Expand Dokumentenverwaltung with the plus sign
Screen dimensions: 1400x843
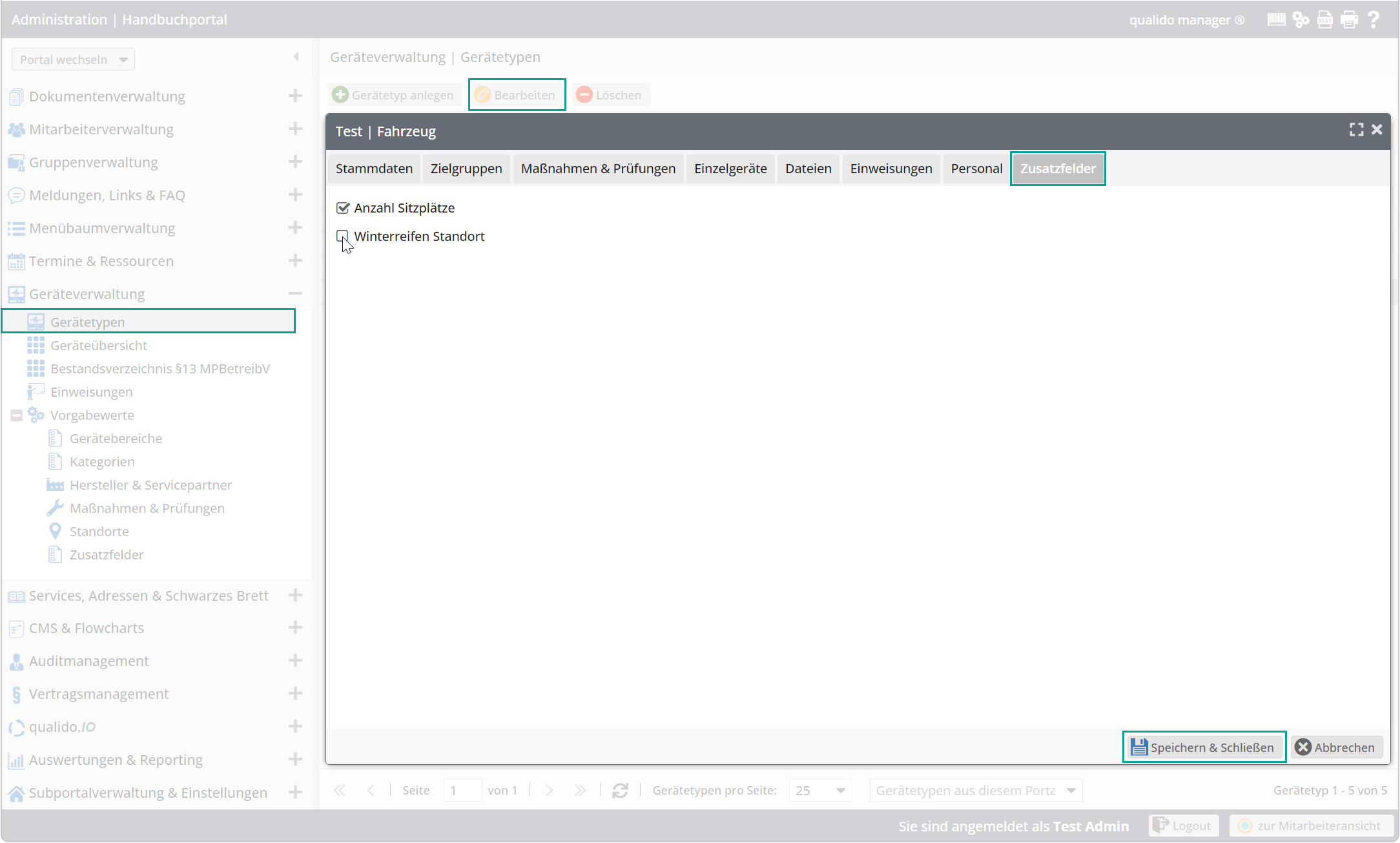(295, 96)
